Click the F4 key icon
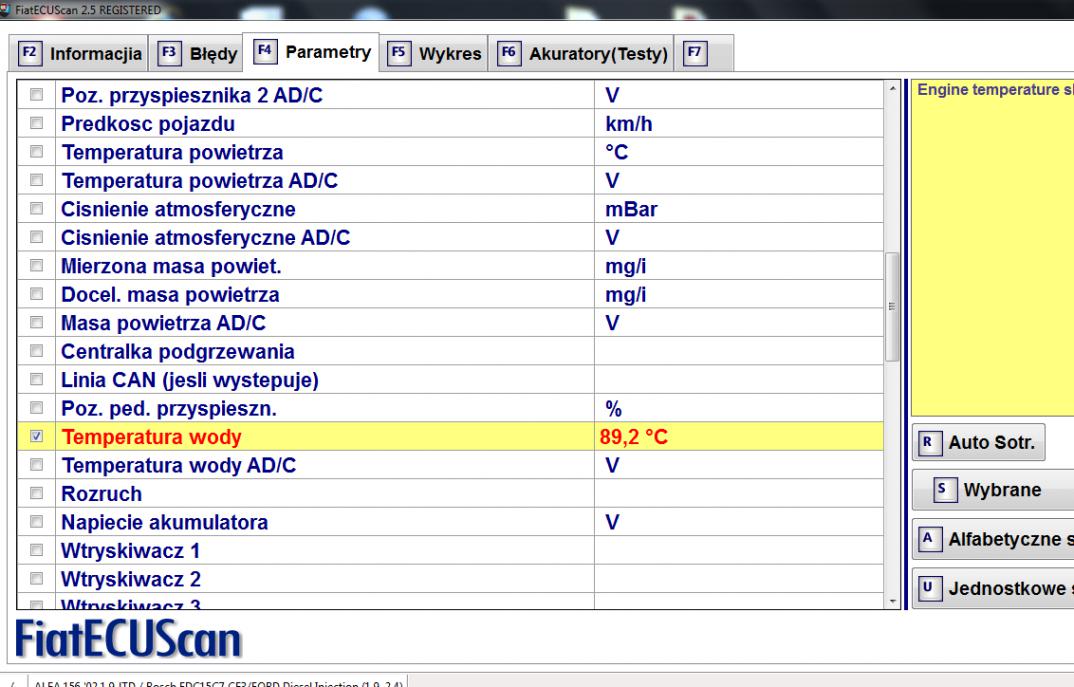 point(265,51)
